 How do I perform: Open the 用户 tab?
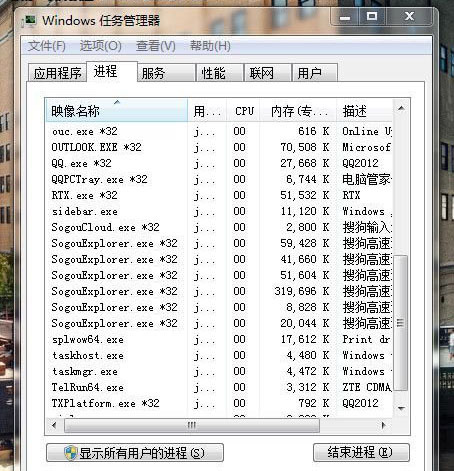pyautogui.click(x=315, y=73)
